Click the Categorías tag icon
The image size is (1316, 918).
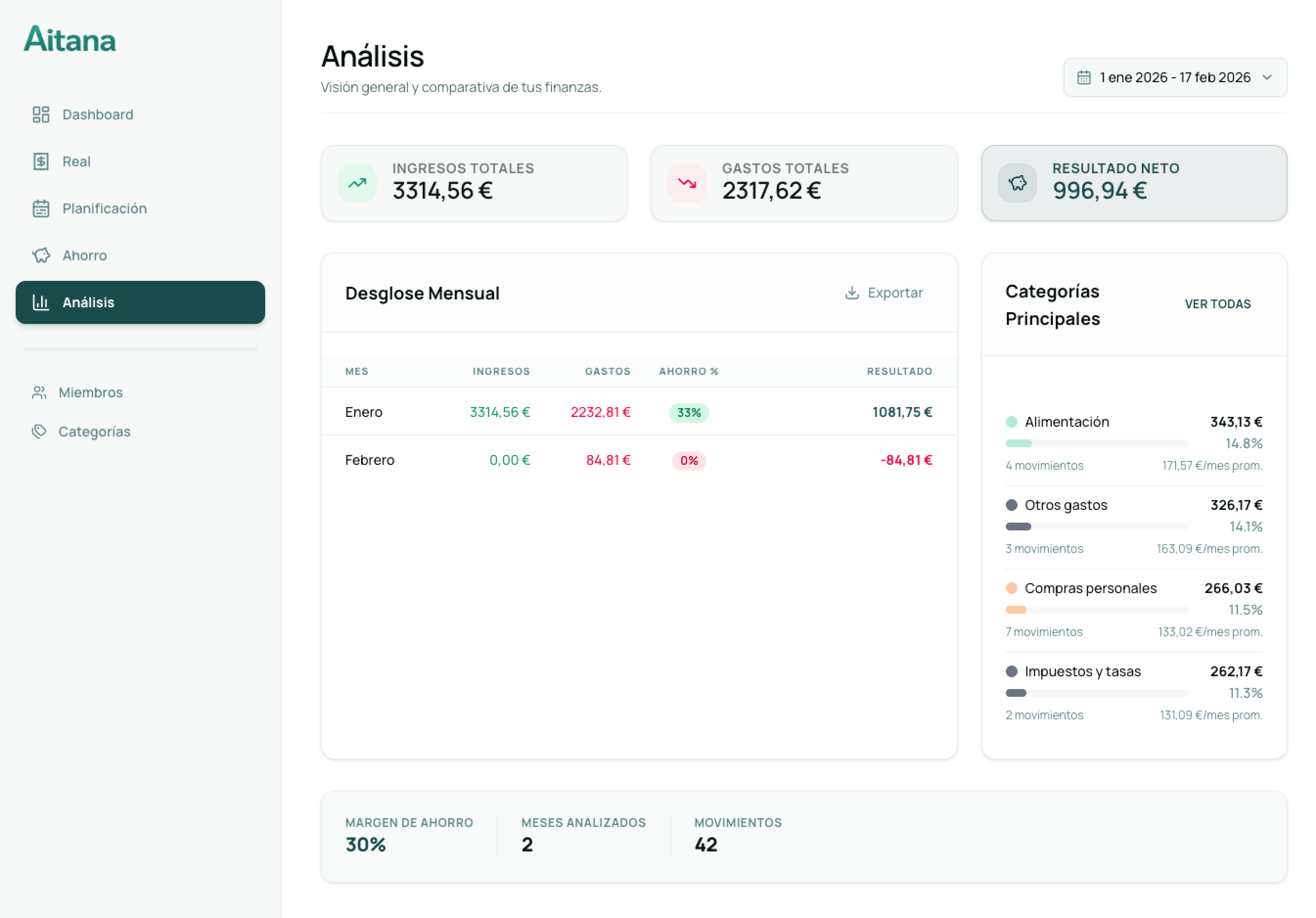[39, 432]
